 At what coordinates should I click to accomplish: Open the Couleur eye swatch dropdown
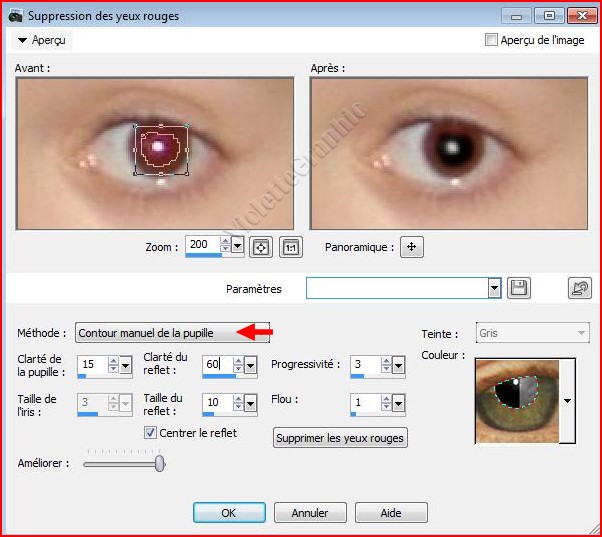pos(569,401)
